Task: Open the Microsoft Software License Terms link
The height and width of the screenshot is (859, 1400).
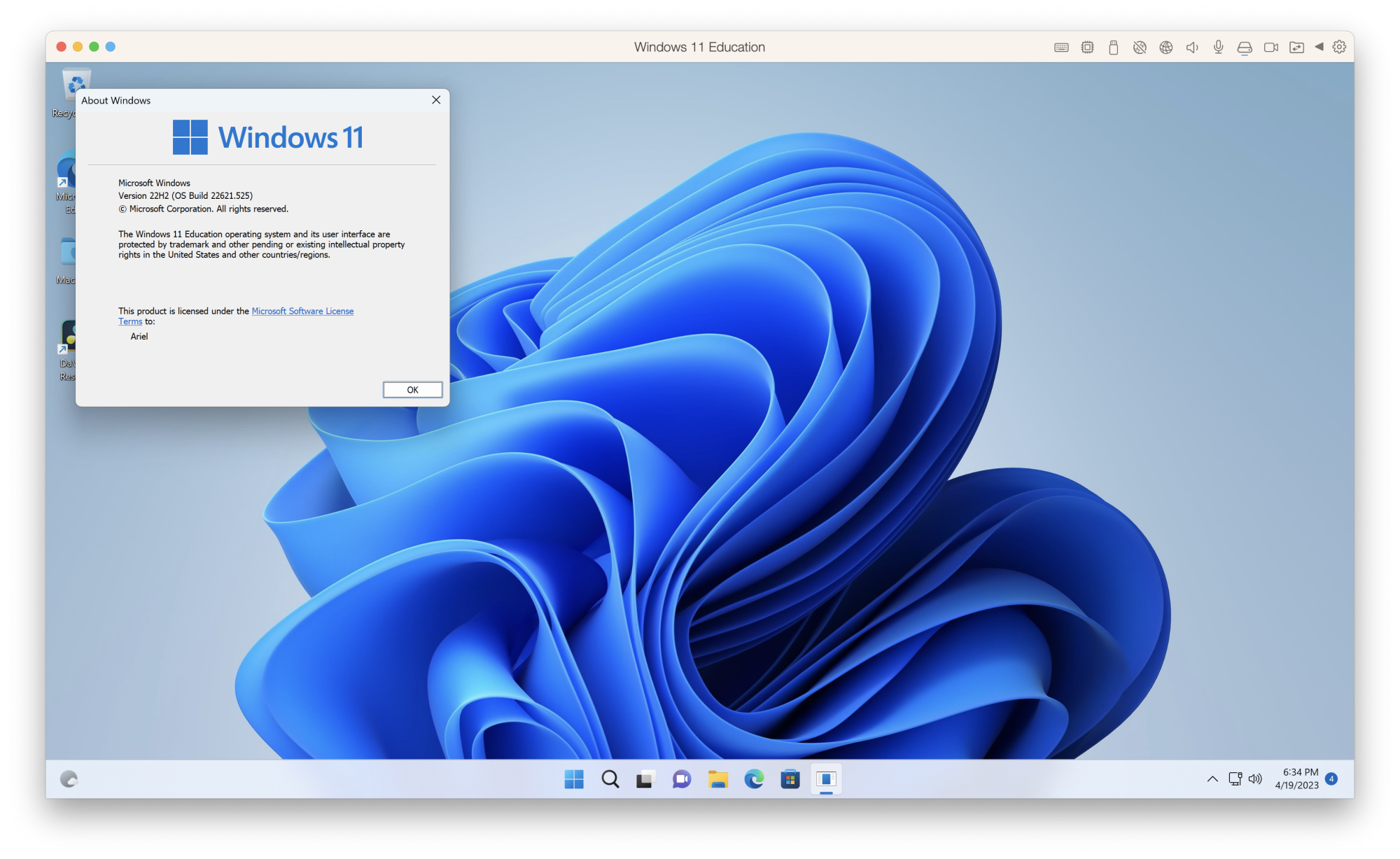Action: 302,311
